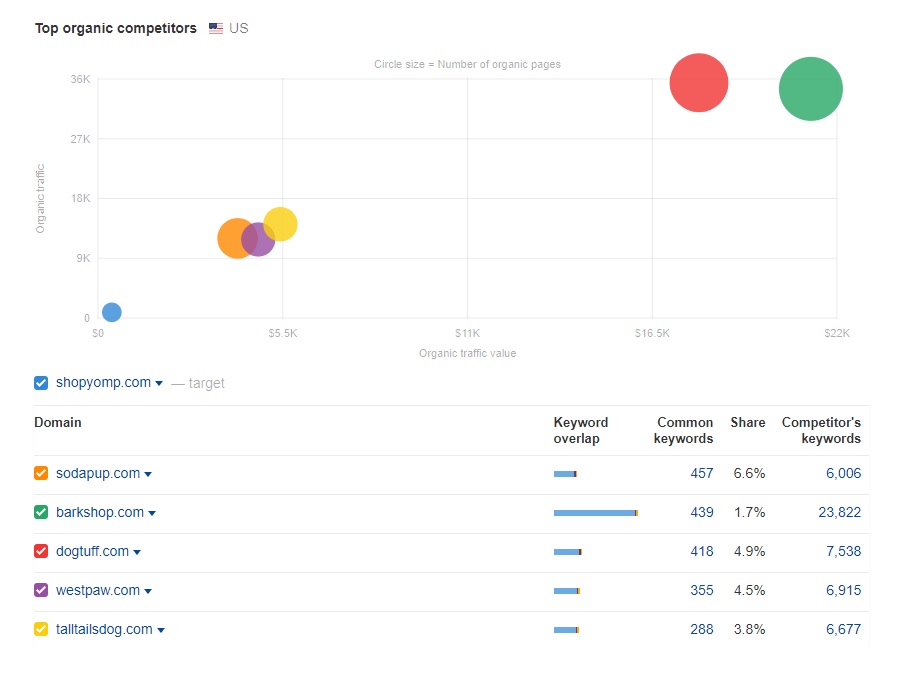This screenshot has width=902, height=673.
Task: Sort by Competitor's keywords column header
Action: coord(821,430)
